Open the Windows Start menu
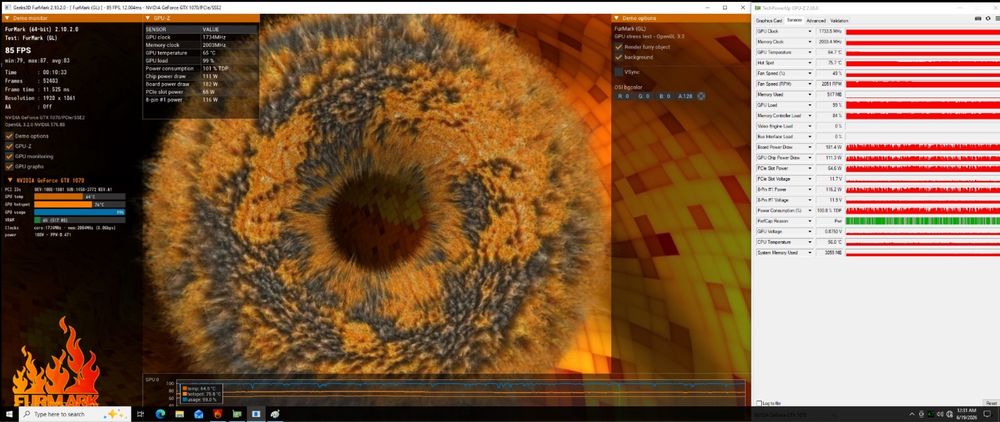Screen dimensions: 1000x422 tap(8, 414)
